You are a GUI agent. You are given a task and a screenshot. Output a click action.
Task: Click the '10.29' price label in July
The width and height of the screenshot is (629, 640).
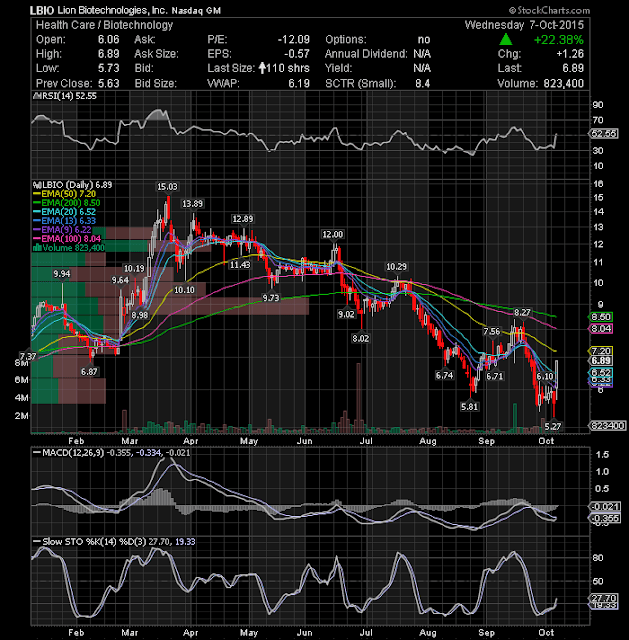(x=396, y=267)
